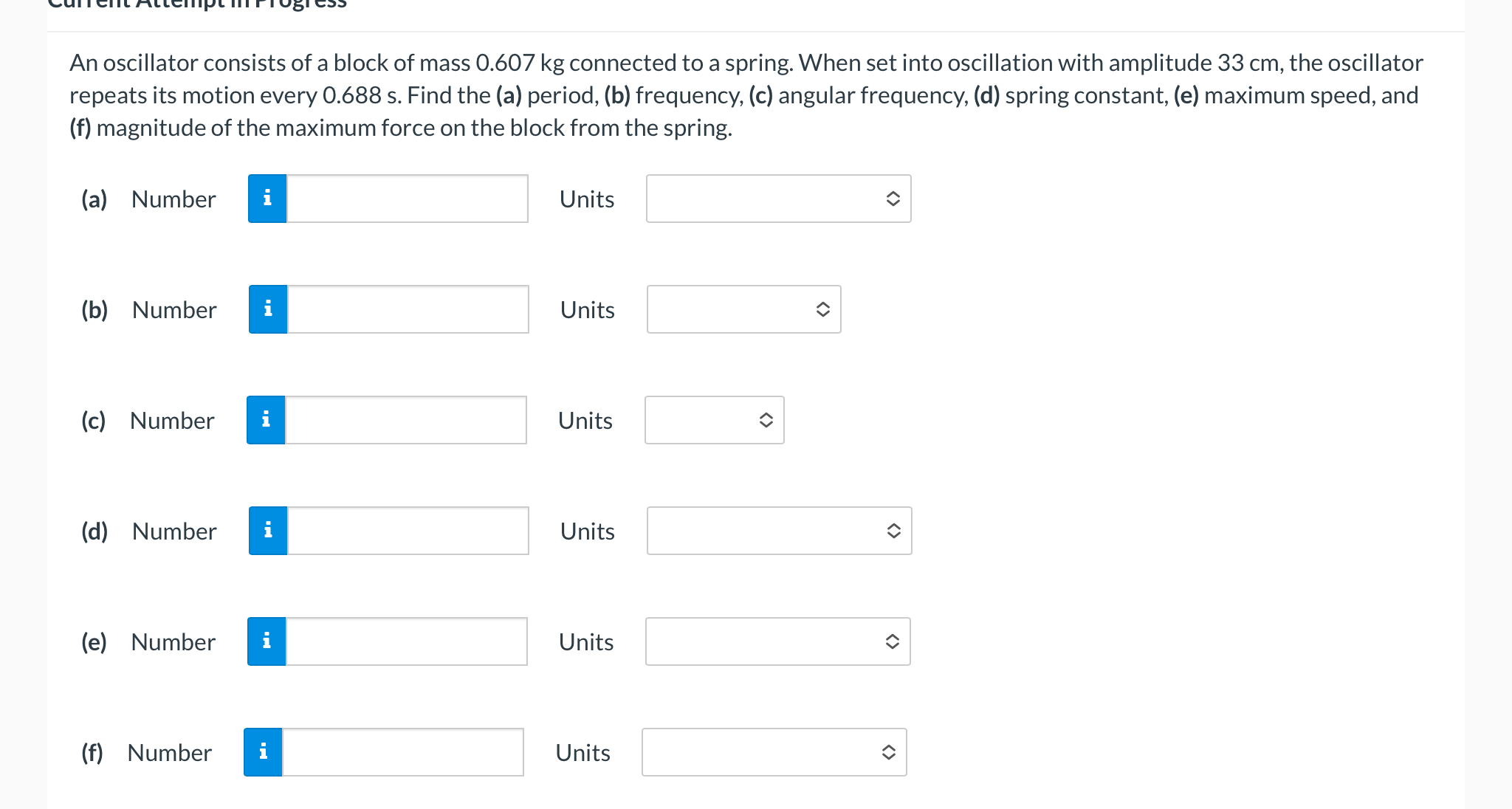Click the info icon for part (f)
The width and height of the screenshot is (1512, 809).
pos(263,752)
